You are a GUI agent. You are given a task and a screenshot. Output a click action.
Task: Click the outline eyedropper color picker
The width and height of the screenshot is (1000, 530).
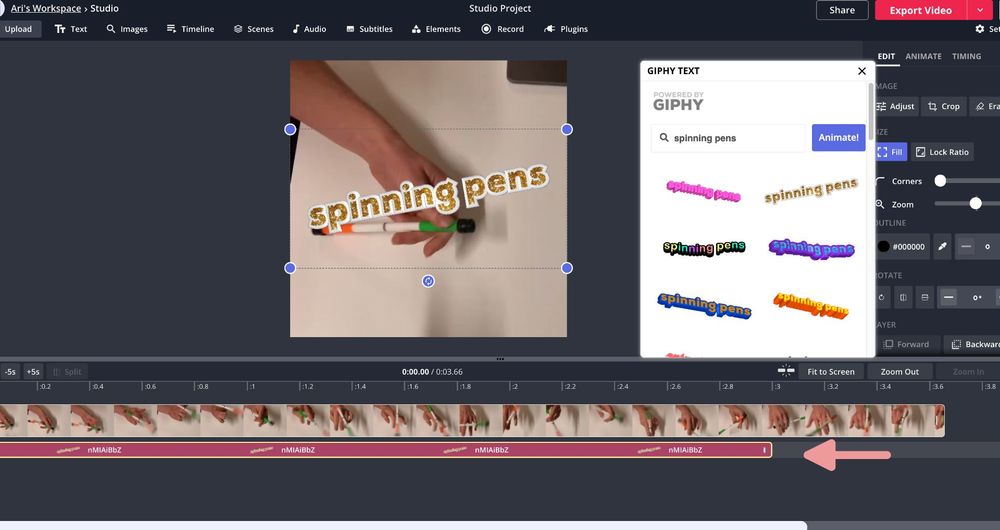[x=942, y=246]
